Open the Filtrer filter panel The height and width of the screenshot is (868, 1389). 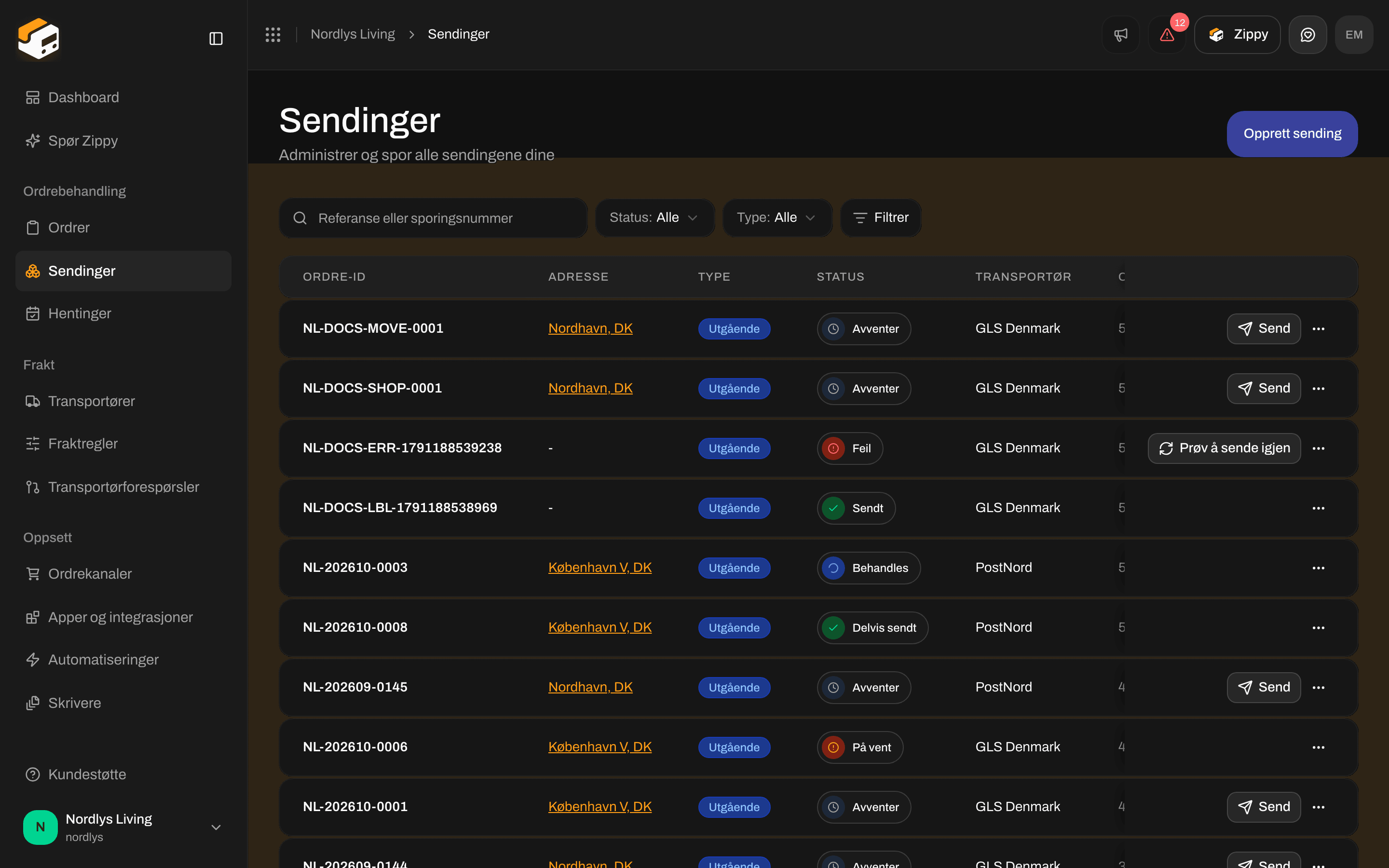tap(881, 217)
